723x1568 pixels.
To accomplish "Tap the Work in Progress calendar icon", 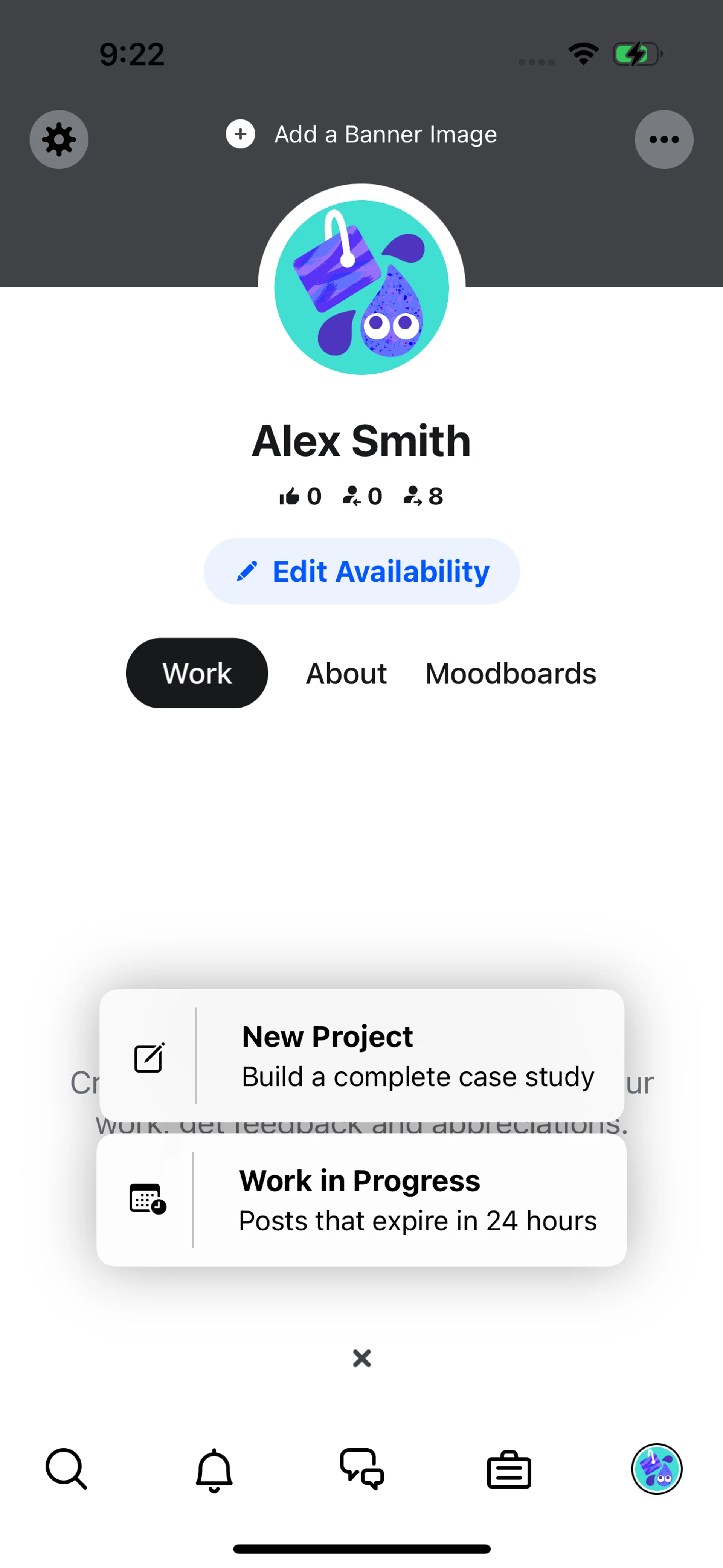I will [148, 1199].
